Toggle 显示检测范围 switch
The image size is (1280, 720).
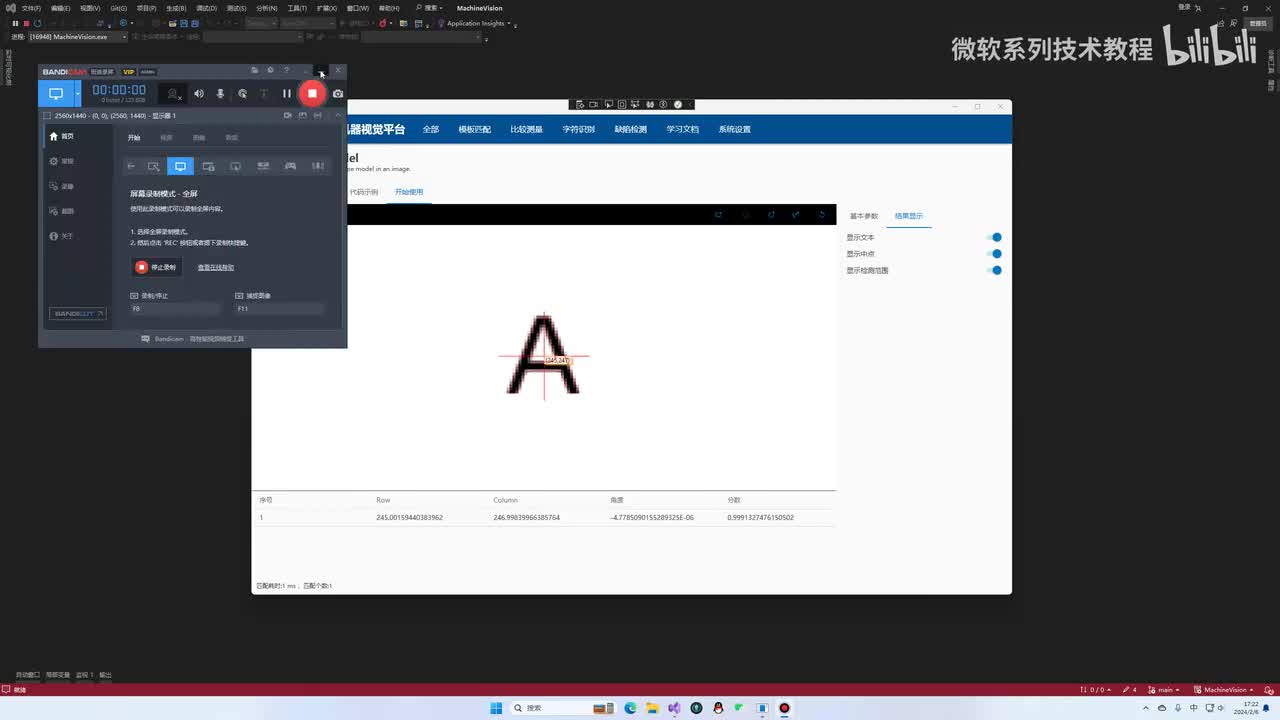[993, 270]
